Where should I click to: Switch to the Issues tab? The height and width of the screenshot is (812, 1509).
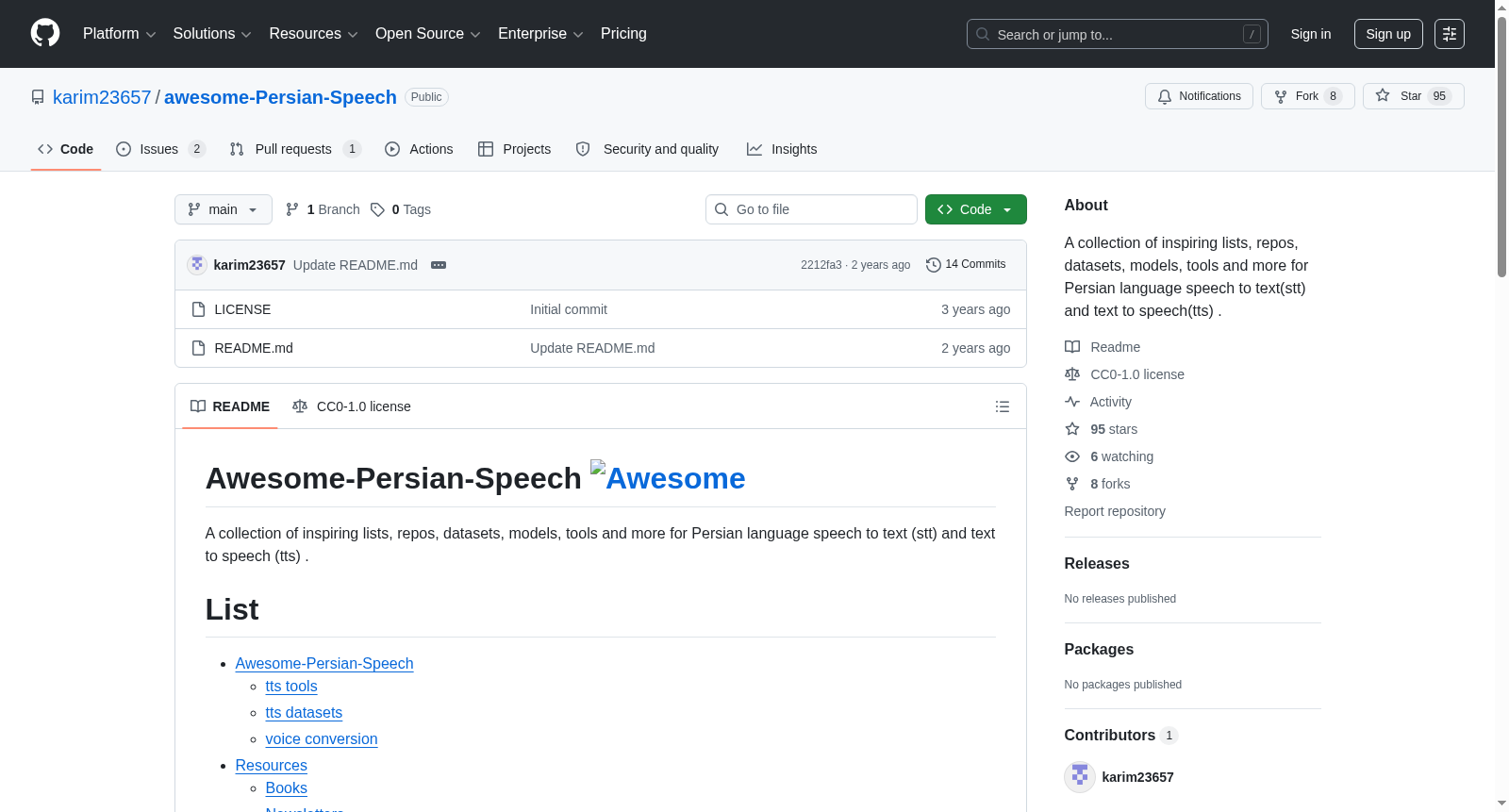click(x=160, y=149)
